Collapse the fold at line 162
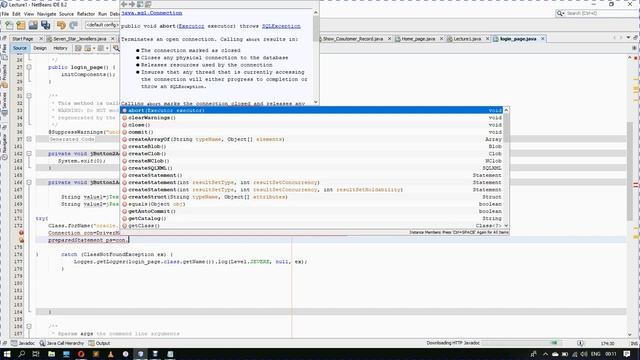Screen dimensions: 640x360 [x=29, y=153]
